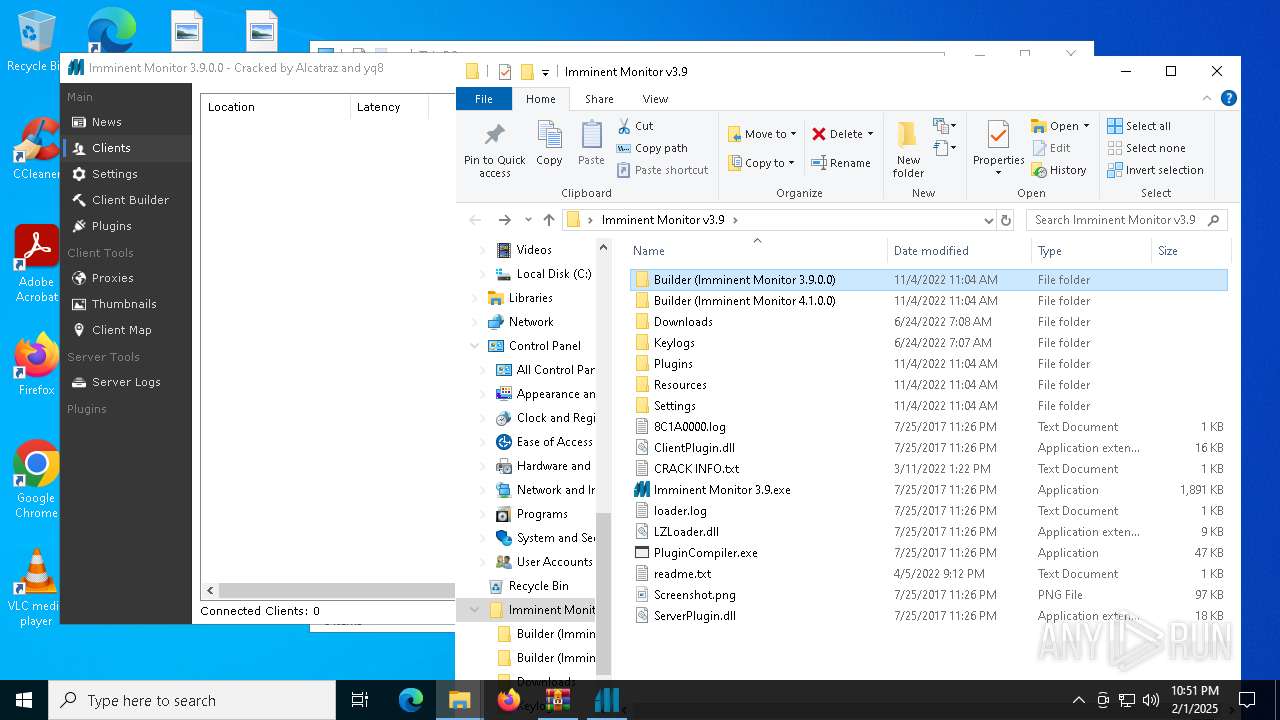Select Clients in Imminent Monitor sidebar
This screenshot has height=720, width=1280.
point(126,148)
